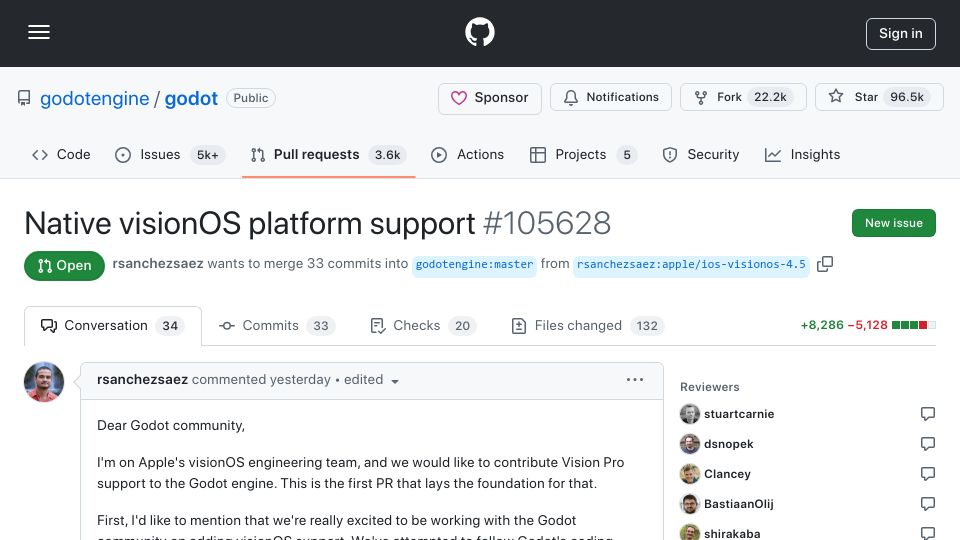Click the rsanchezsaez author link in merge line
Image resolution: width=960 pixels, height=540 pixels.
click(157, 263)
